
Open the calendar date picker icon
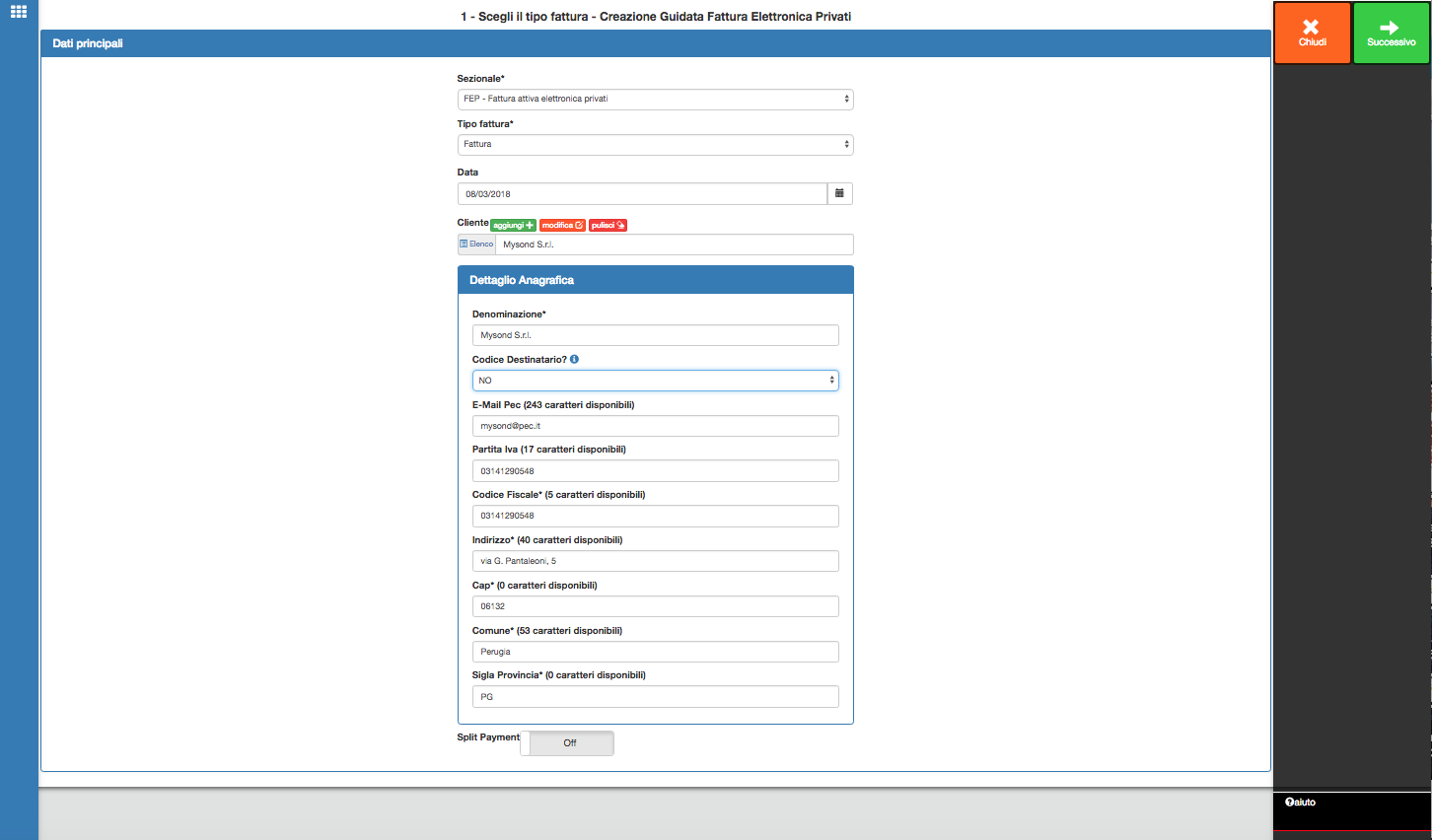point(839,193)
